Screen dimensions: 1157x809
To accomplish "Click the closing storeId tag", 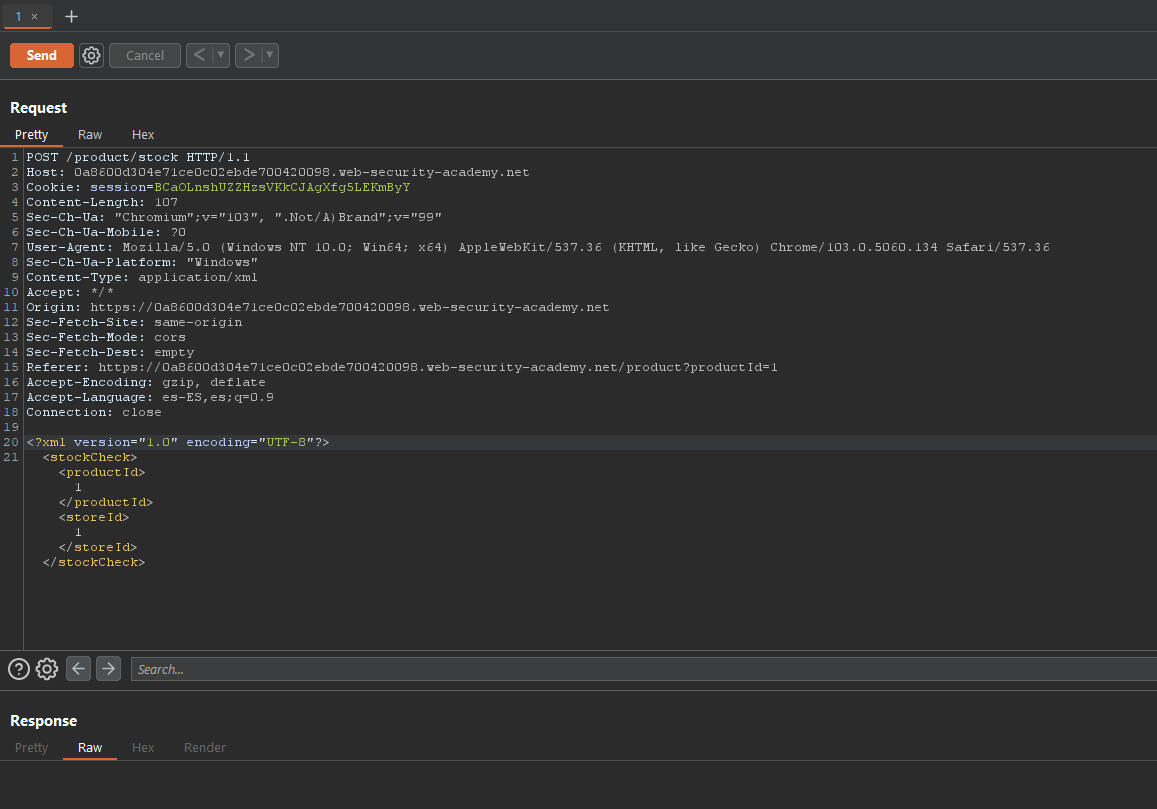I will coord(98,548).
